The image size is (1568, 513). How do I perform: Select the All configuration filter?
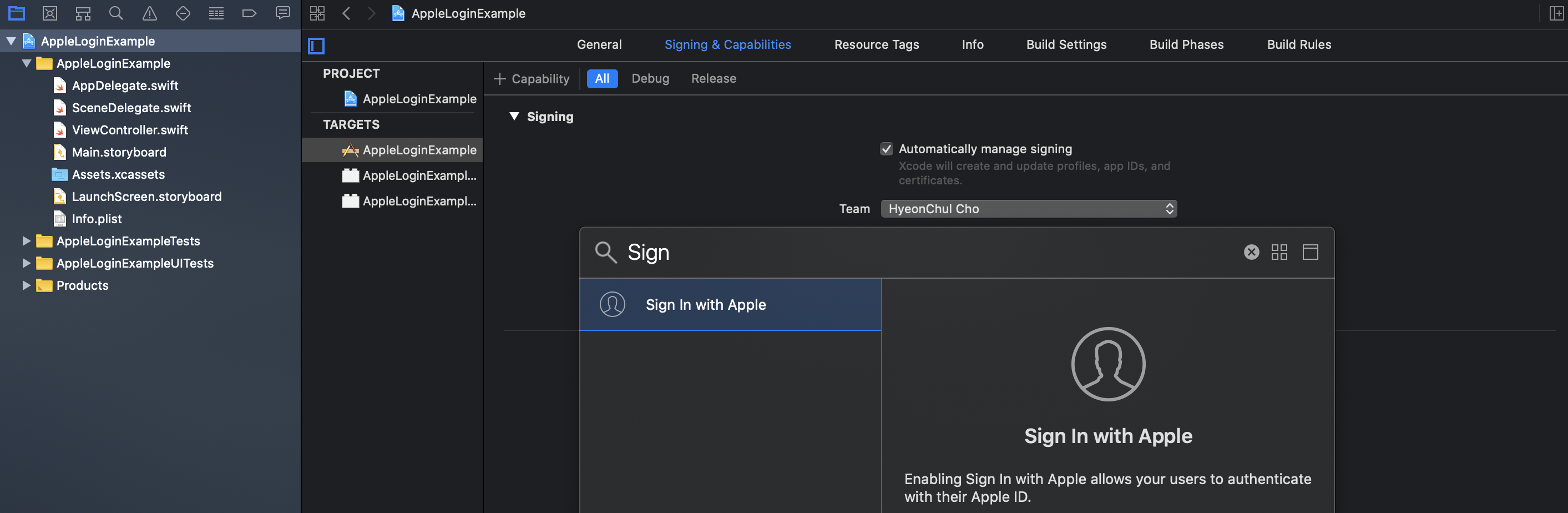602,79
